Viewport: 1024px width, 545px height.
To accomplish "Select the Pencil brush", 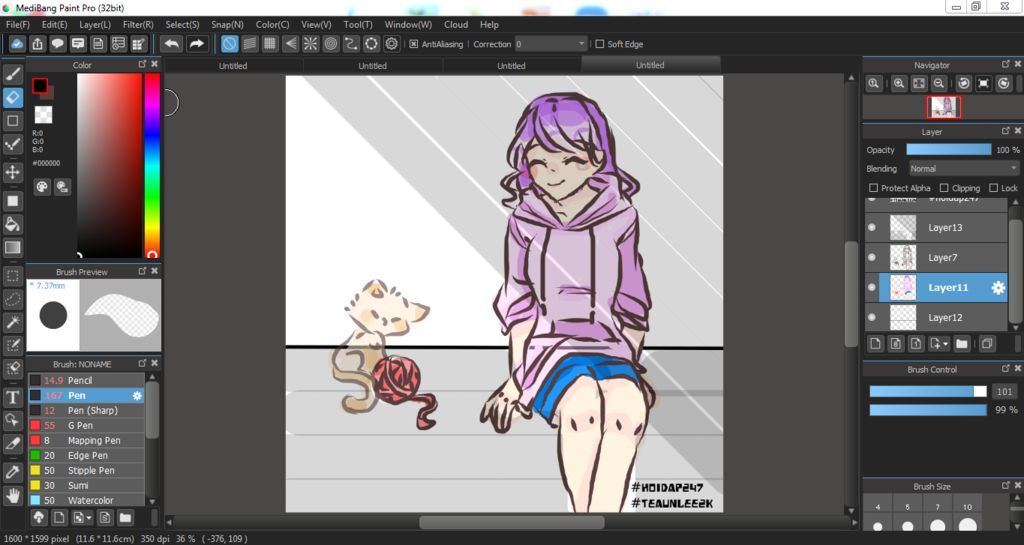I will 86,381.
